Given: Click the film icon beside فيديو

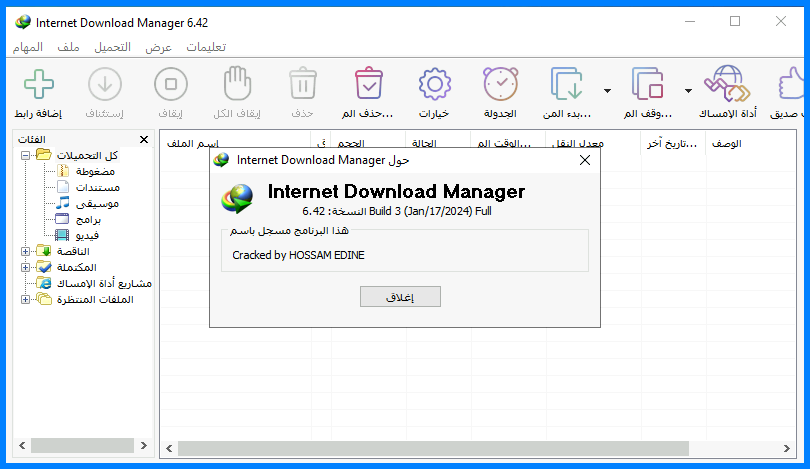Looking at the screenshot, I should (62, 235).
